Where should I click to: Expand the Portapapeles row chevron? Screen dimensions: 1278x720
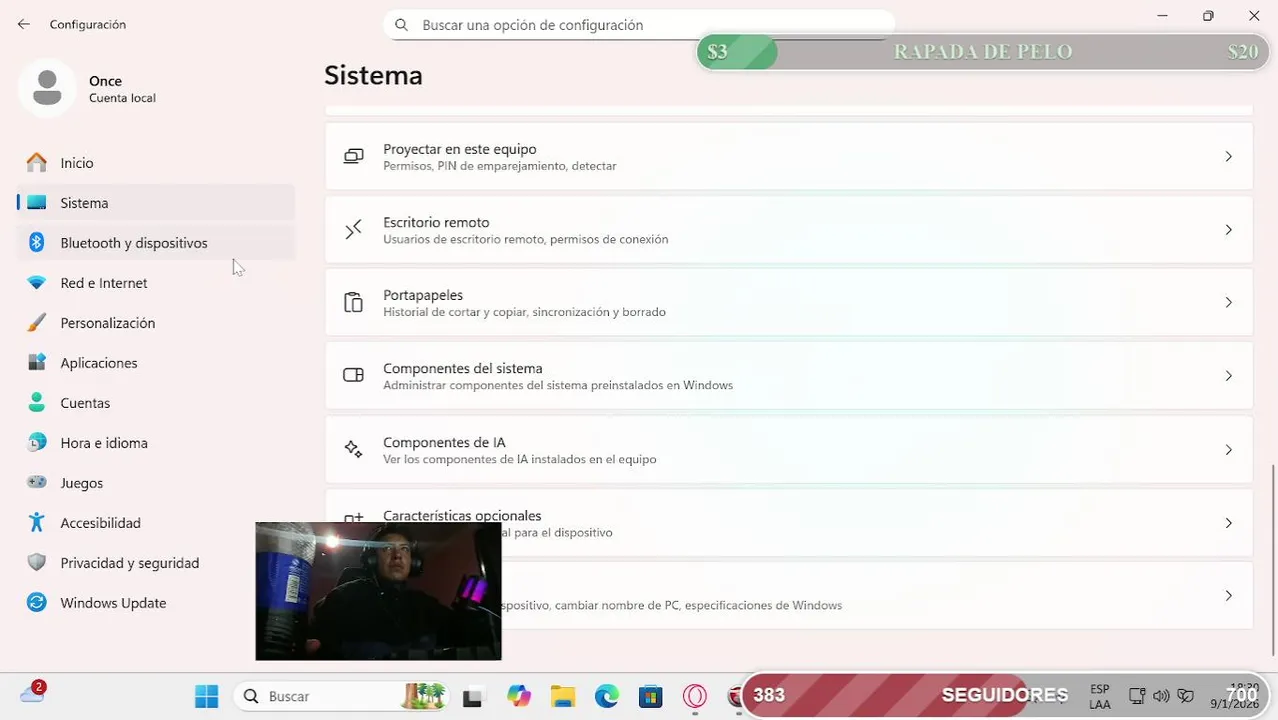[x=1228, y=303]
